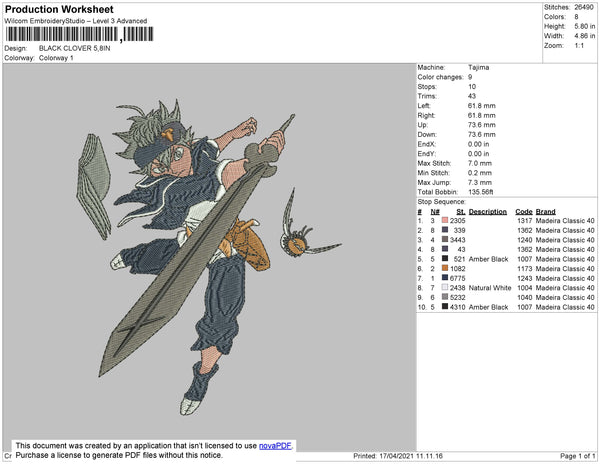Click 'Wilcom EmbroideryStudio – Level 3 Advanced' text

[76, 21]
